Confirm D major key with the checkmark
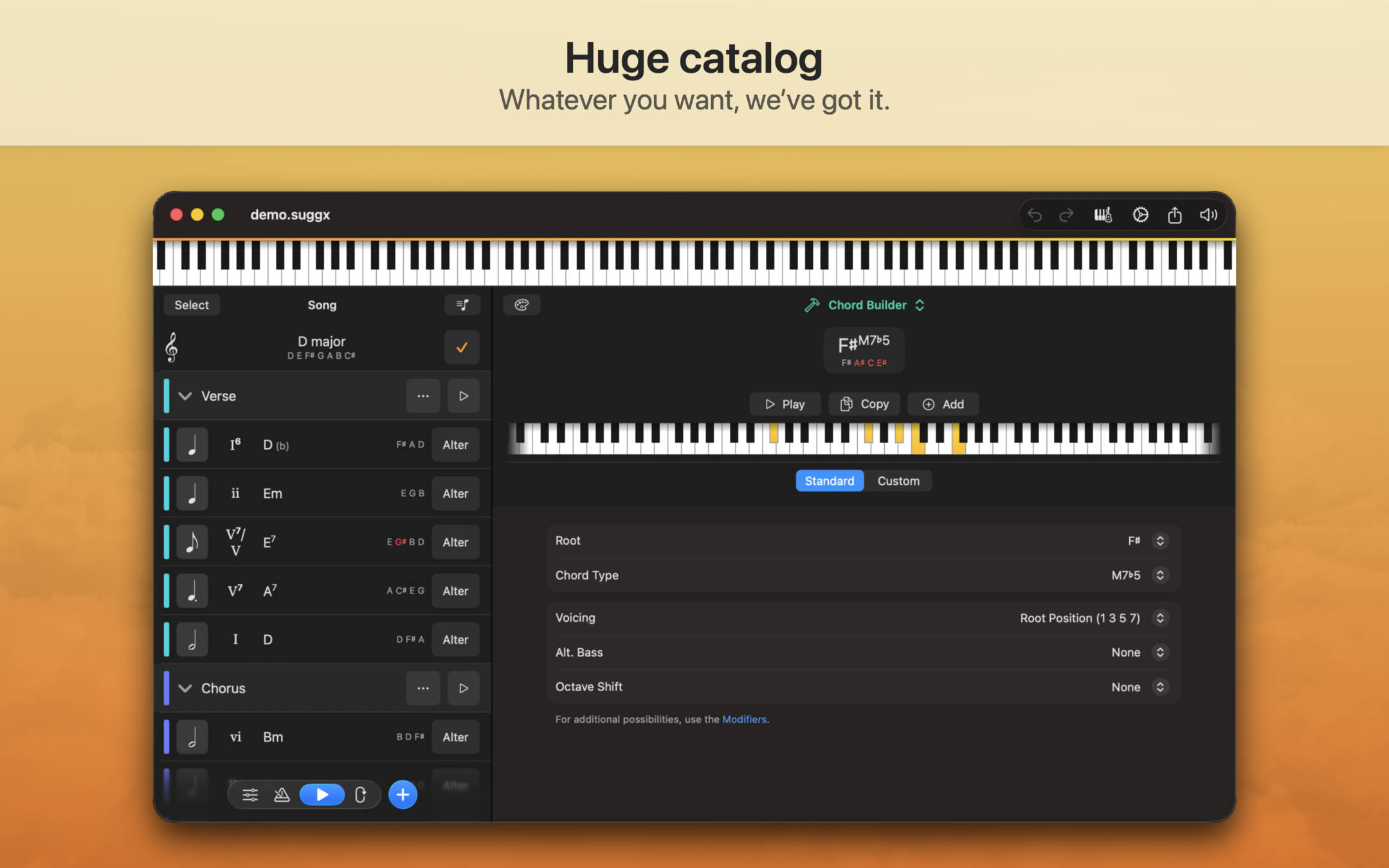 click(462, 348)
